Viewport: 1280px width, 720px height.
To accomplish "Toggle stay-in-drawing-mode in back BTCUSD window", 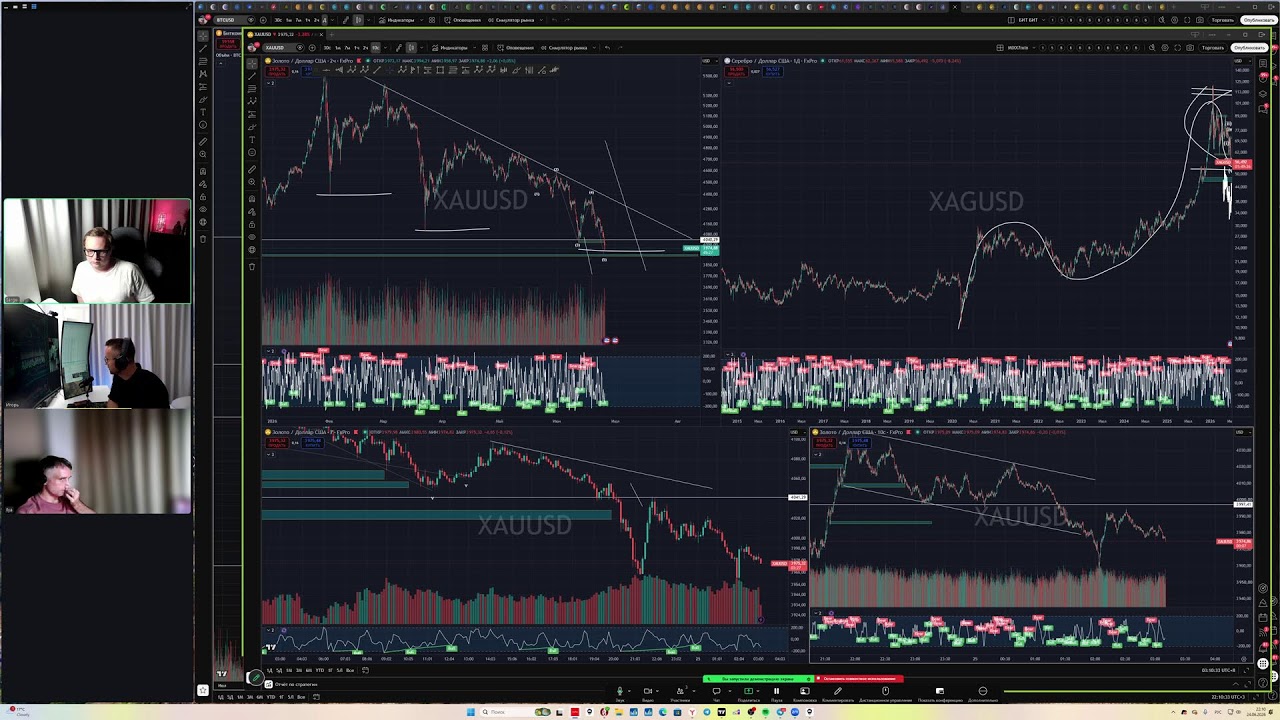I will 203,184.
